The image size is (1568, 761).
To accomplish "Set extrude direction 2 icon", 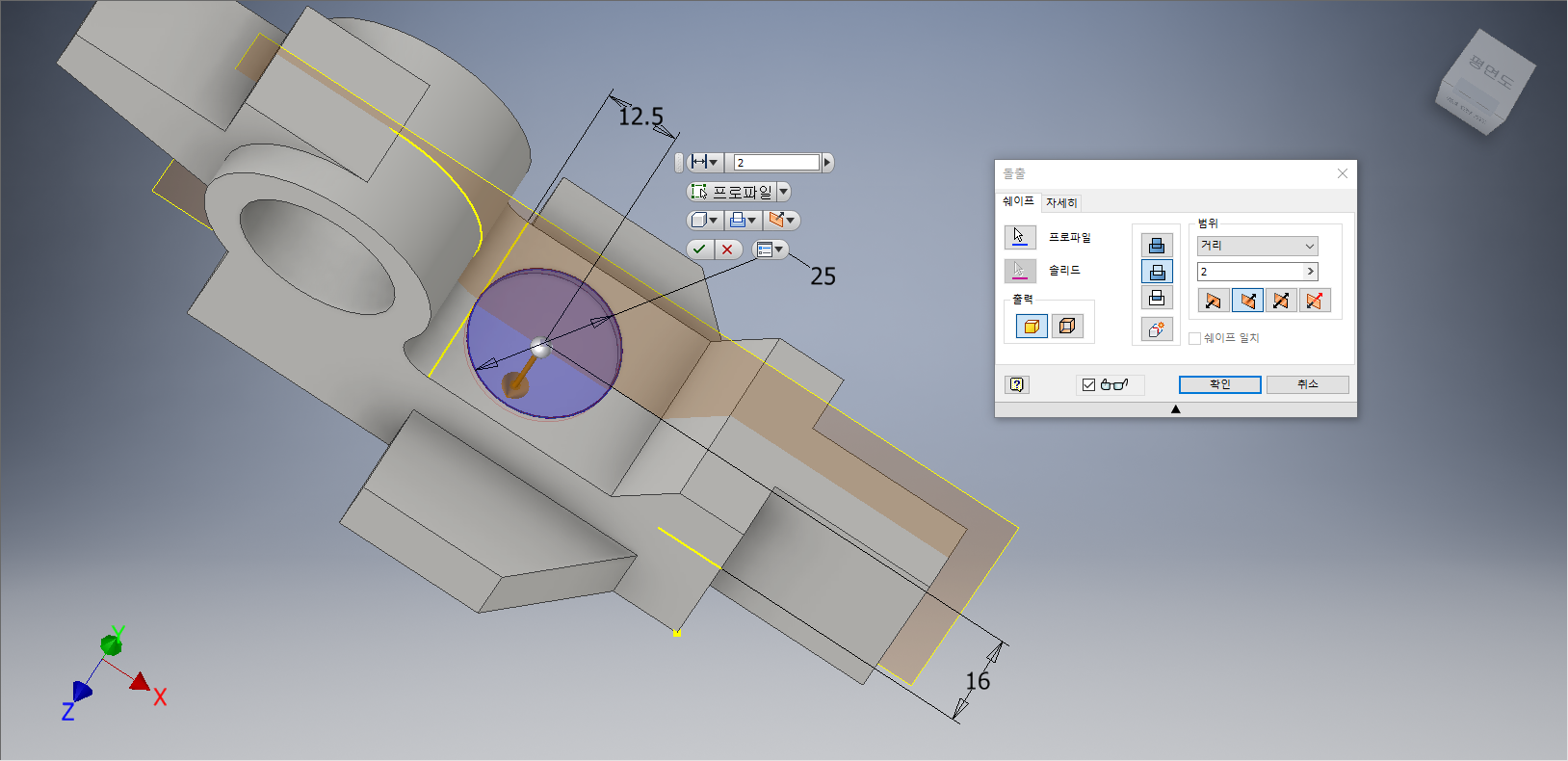I will pyautogui.click(x=1247, y=301).
